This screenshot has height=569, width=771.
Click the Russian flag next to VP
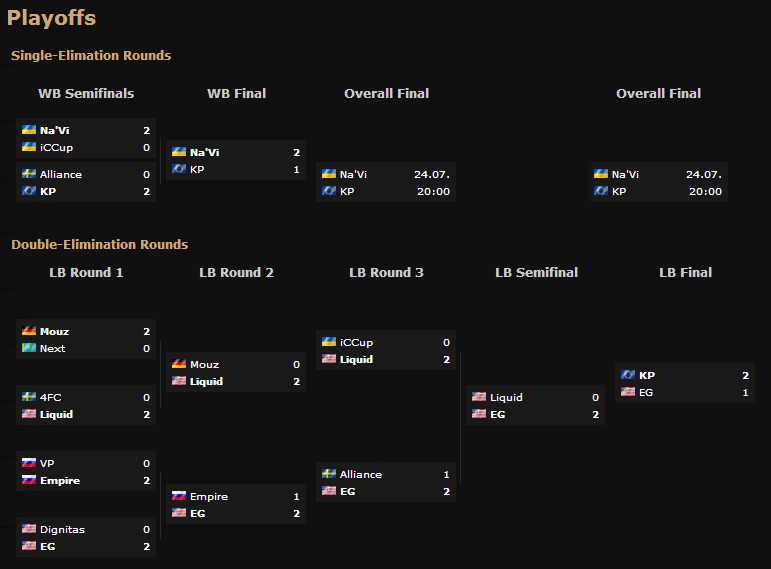pos(28,463)
